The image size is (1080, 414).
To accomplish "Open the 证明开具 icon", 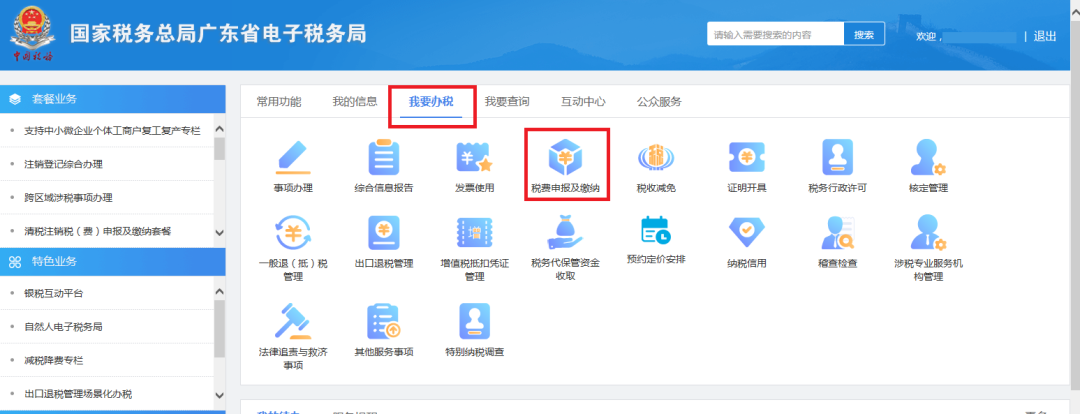I will point(747,156).
